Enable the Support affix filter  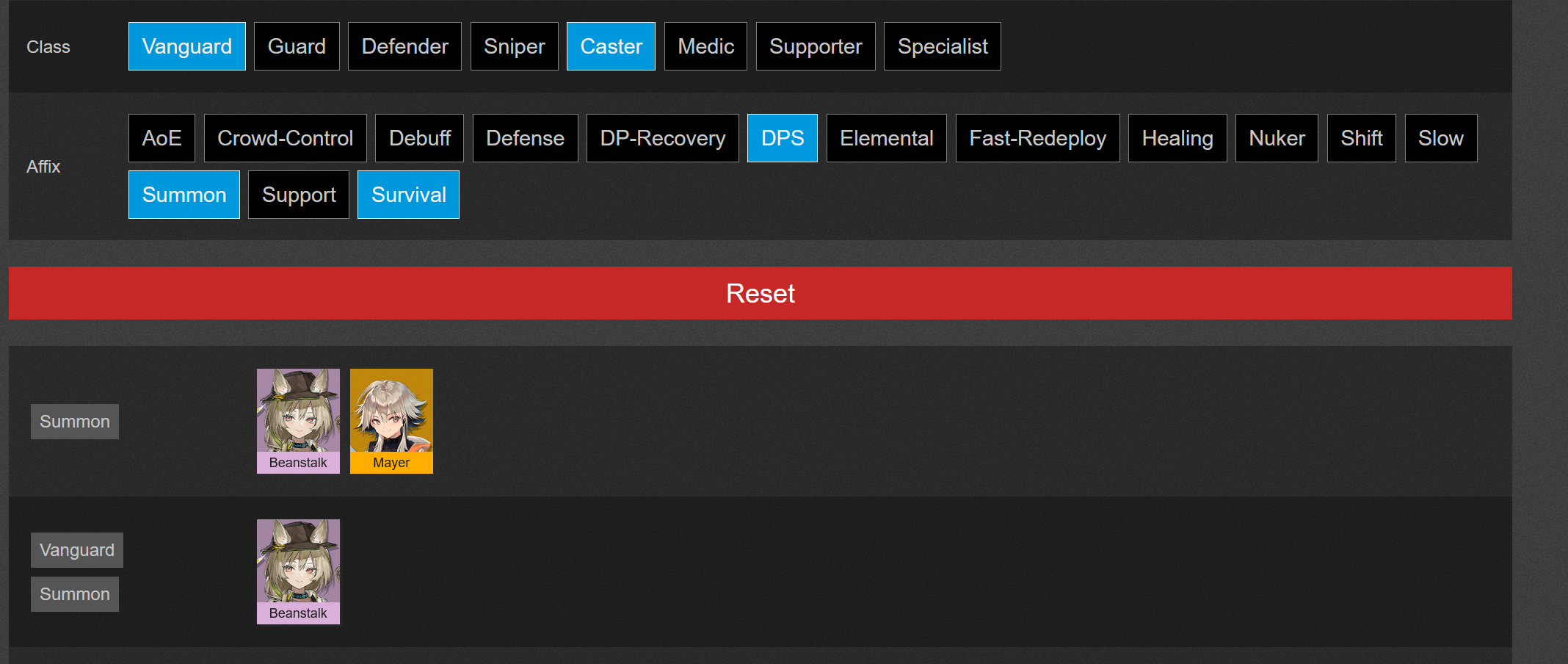(x=299, y=195)
